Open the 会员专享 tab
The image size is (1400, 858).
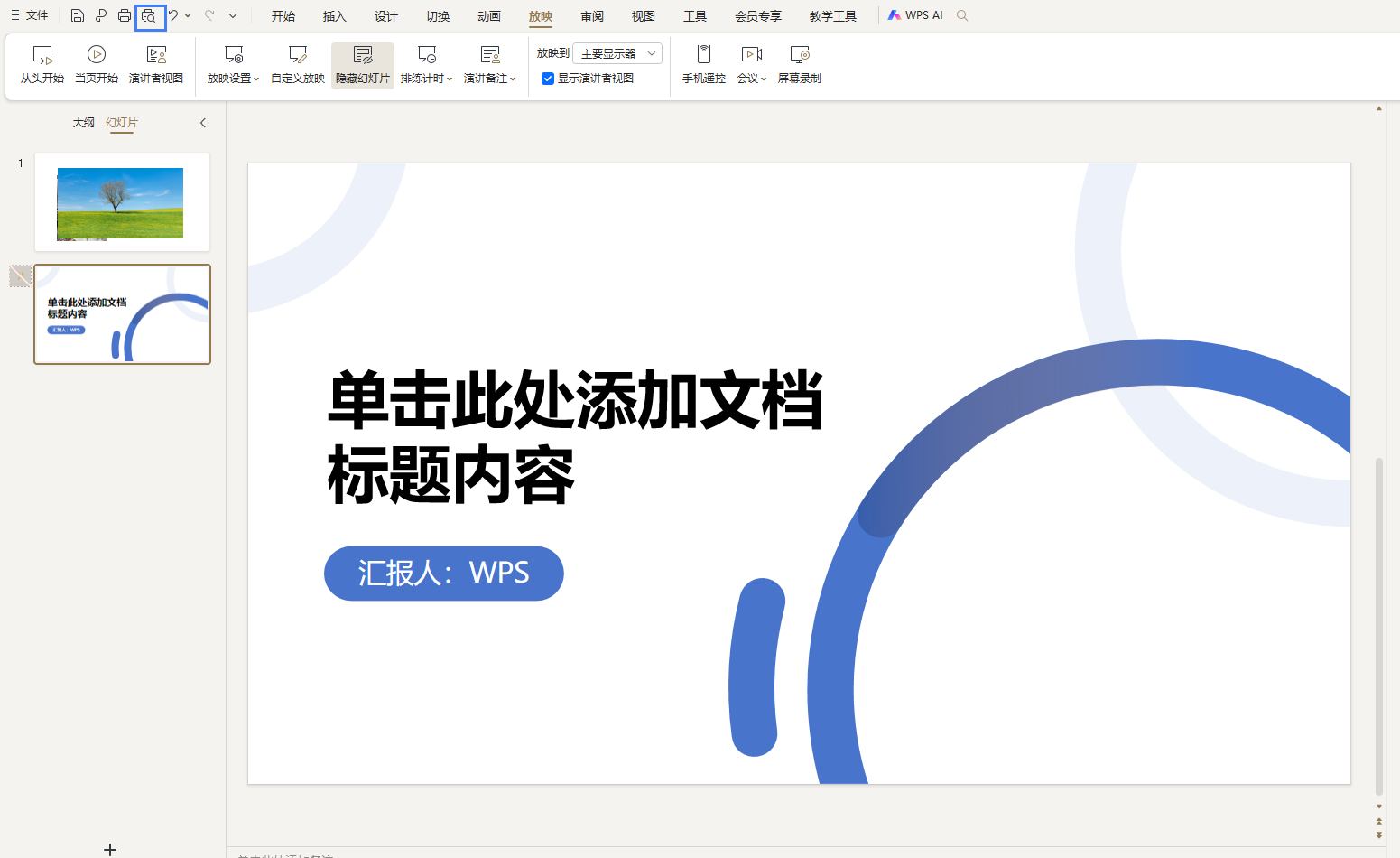tap(758, 16)
